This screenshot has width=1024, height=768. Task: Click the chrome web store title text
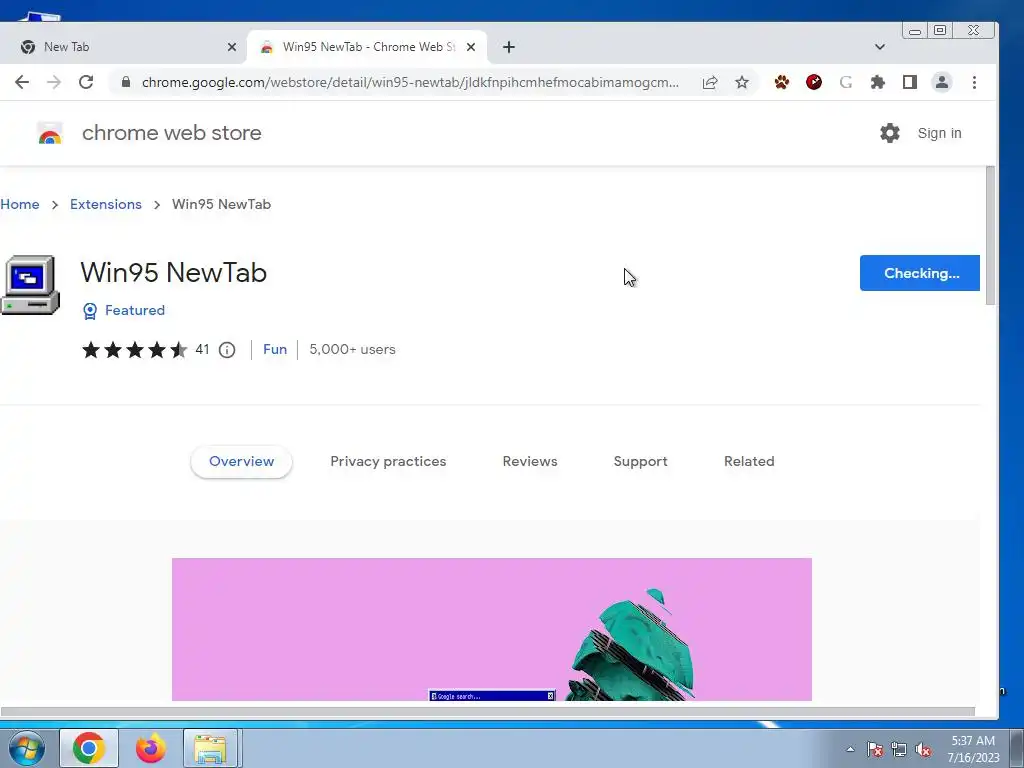point(172,133)
